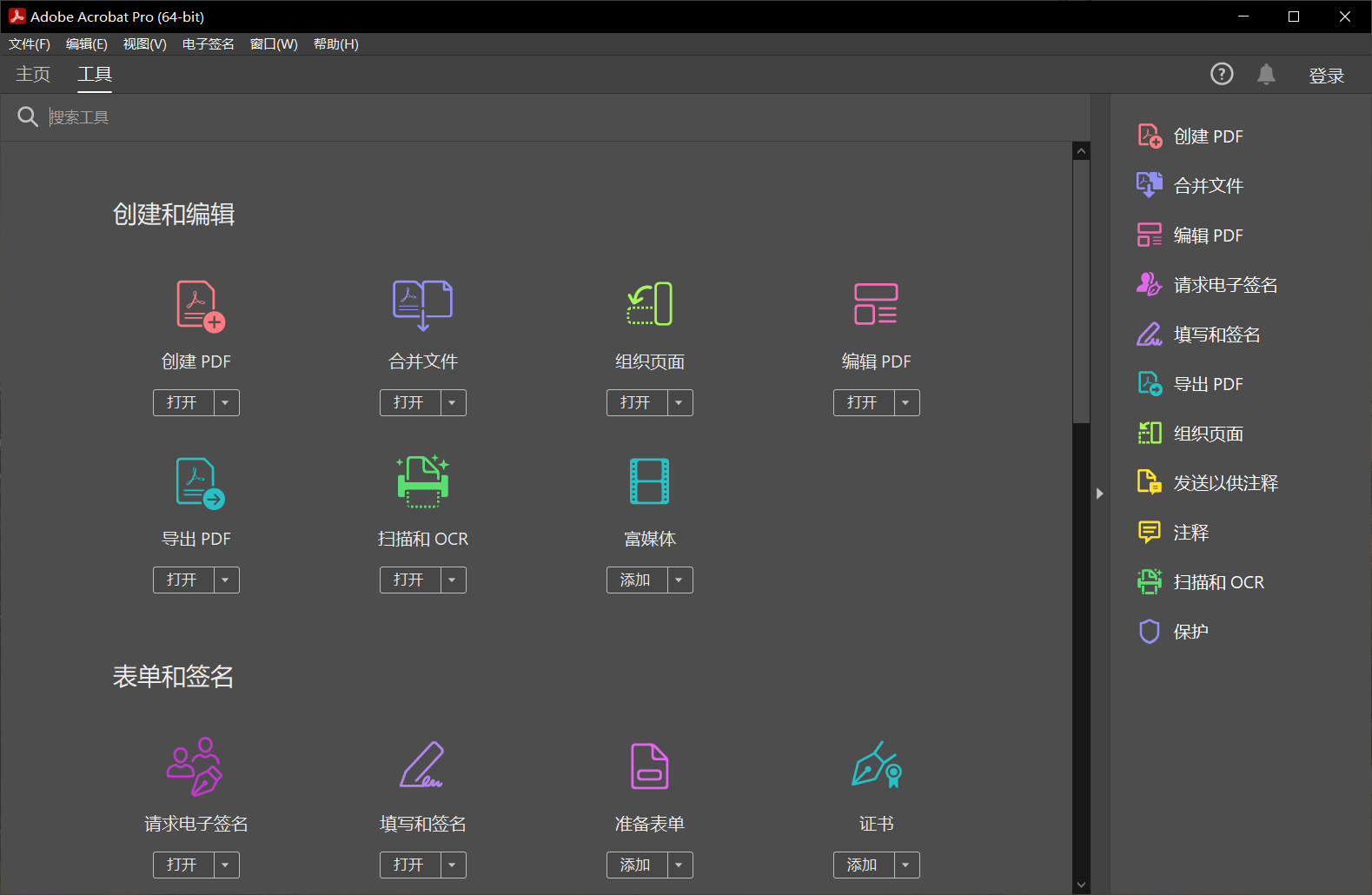Expand dropdown arrow beside 合并文件 打开 button
This screenshot has width=1372, height=895.
(453, 403)
